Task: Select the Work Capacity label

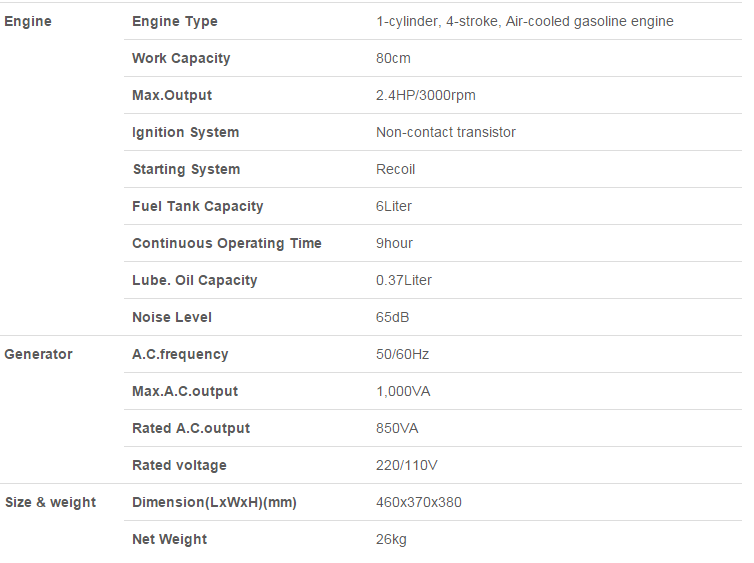Action: (x=181, y=59)
